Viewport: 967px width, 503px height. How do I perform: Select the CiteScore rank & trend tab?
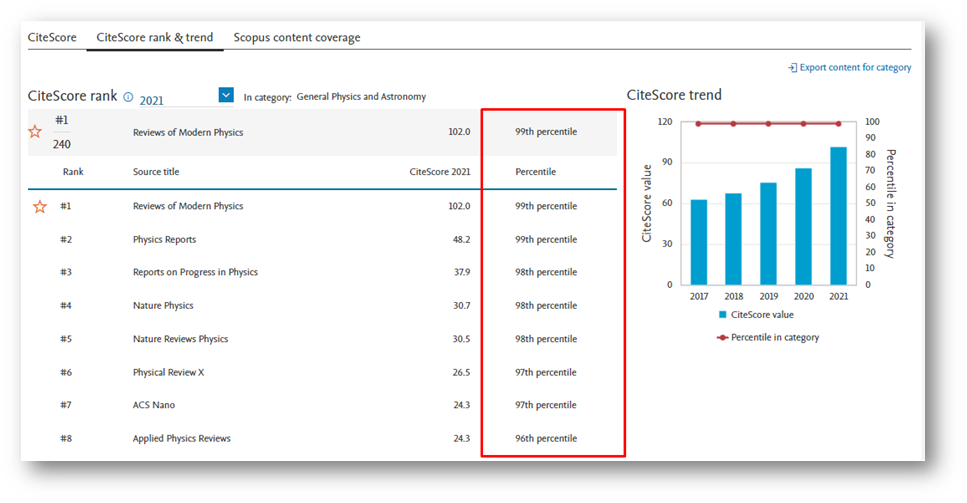(x=154, y=37)
